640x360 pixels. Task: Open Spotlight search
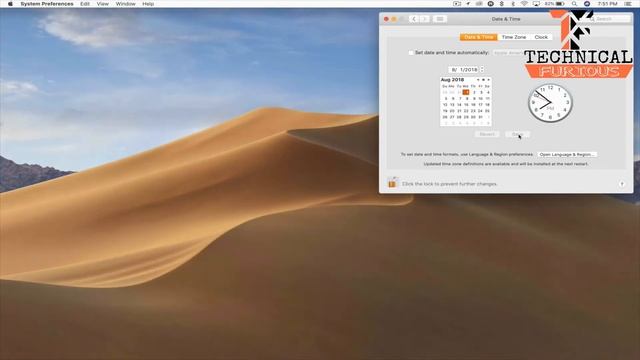[x=574, y=4]
